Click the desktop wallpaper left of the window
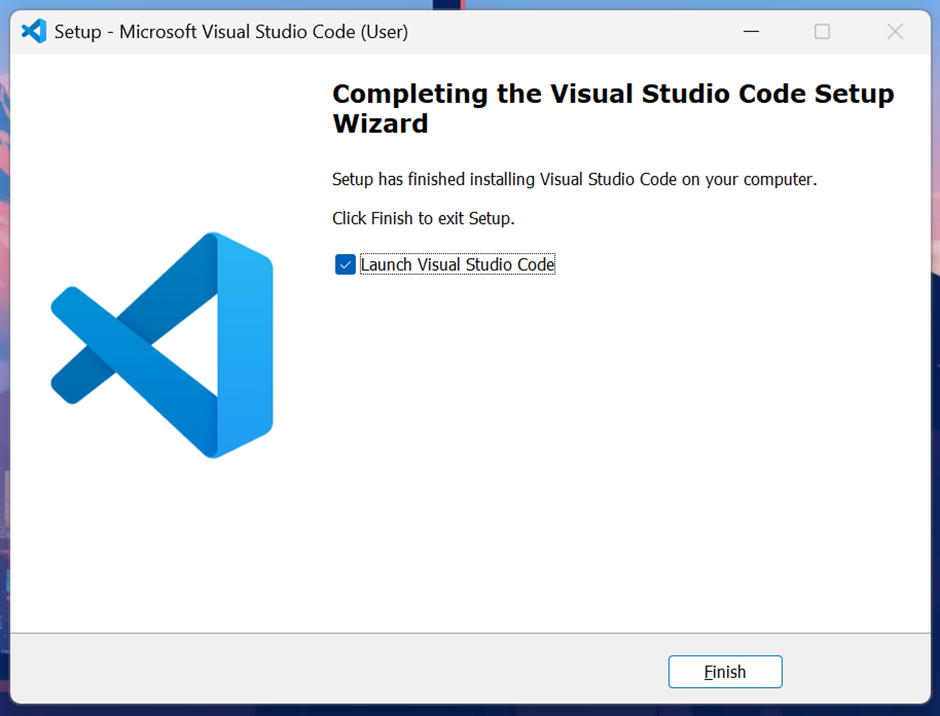 coord(4,360)
